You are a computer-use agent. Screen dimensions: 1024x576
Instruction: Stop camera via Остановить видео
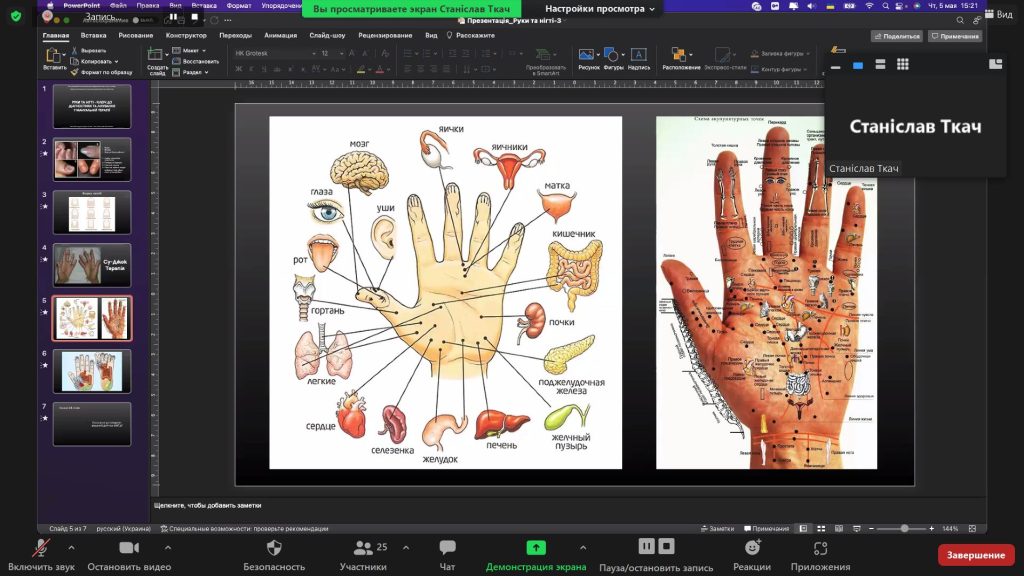click(129, 555)
